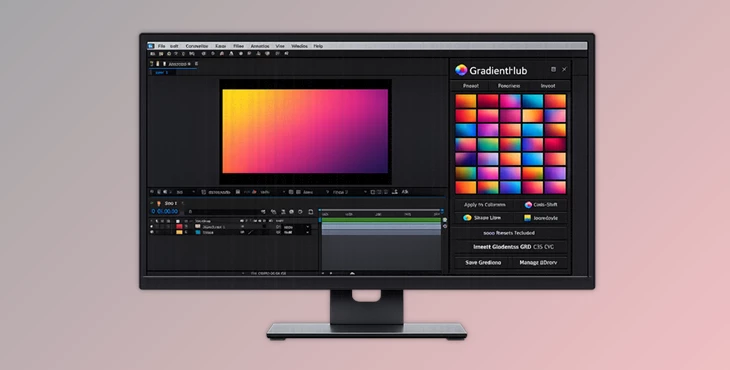
Task: Open the mode dropdown on the second layer row
Action: pyautogui.click(x=297, y=232)
